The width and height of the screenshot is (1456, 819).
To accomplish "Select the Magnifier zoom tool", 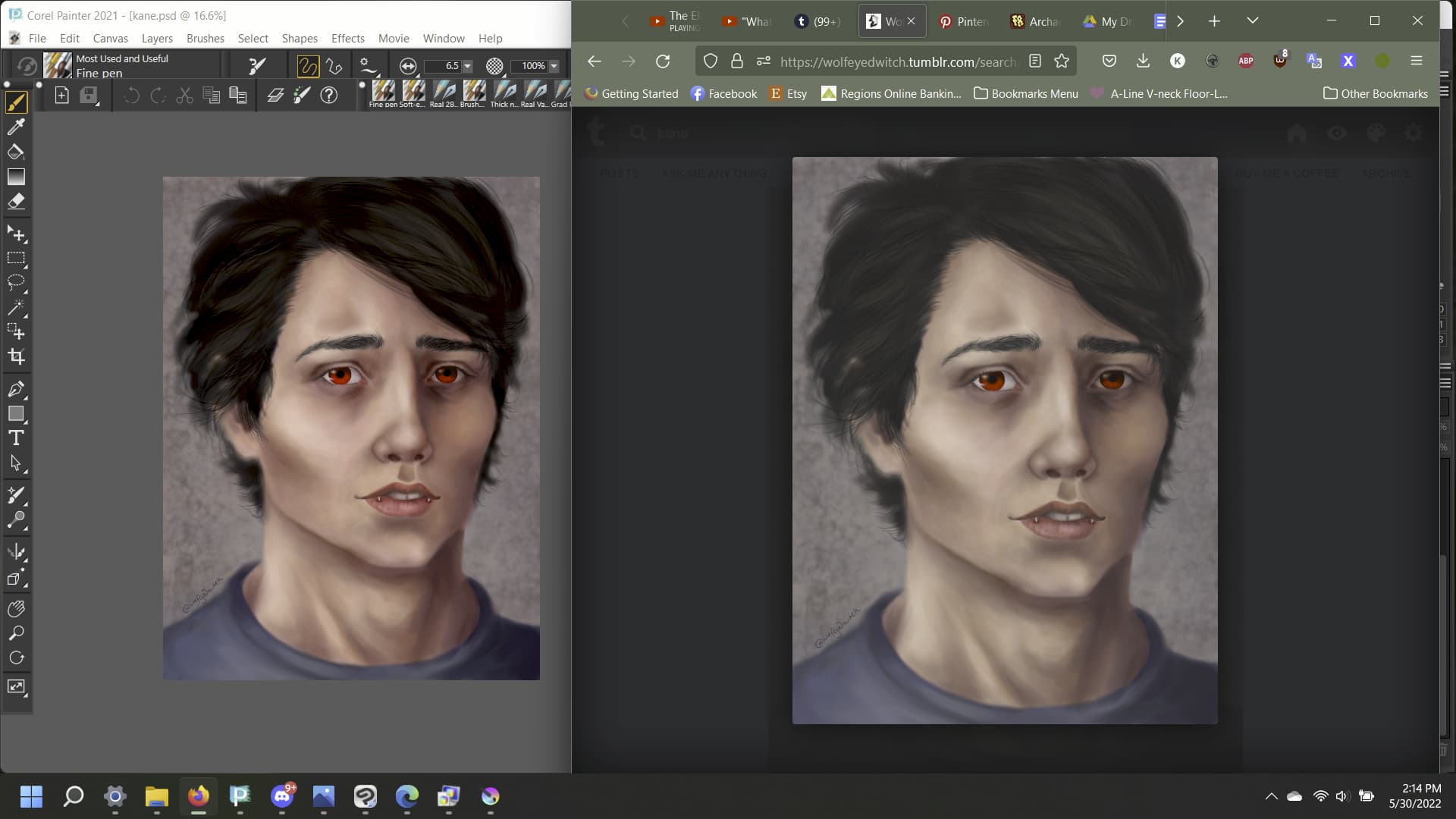I will coord(16,633).
